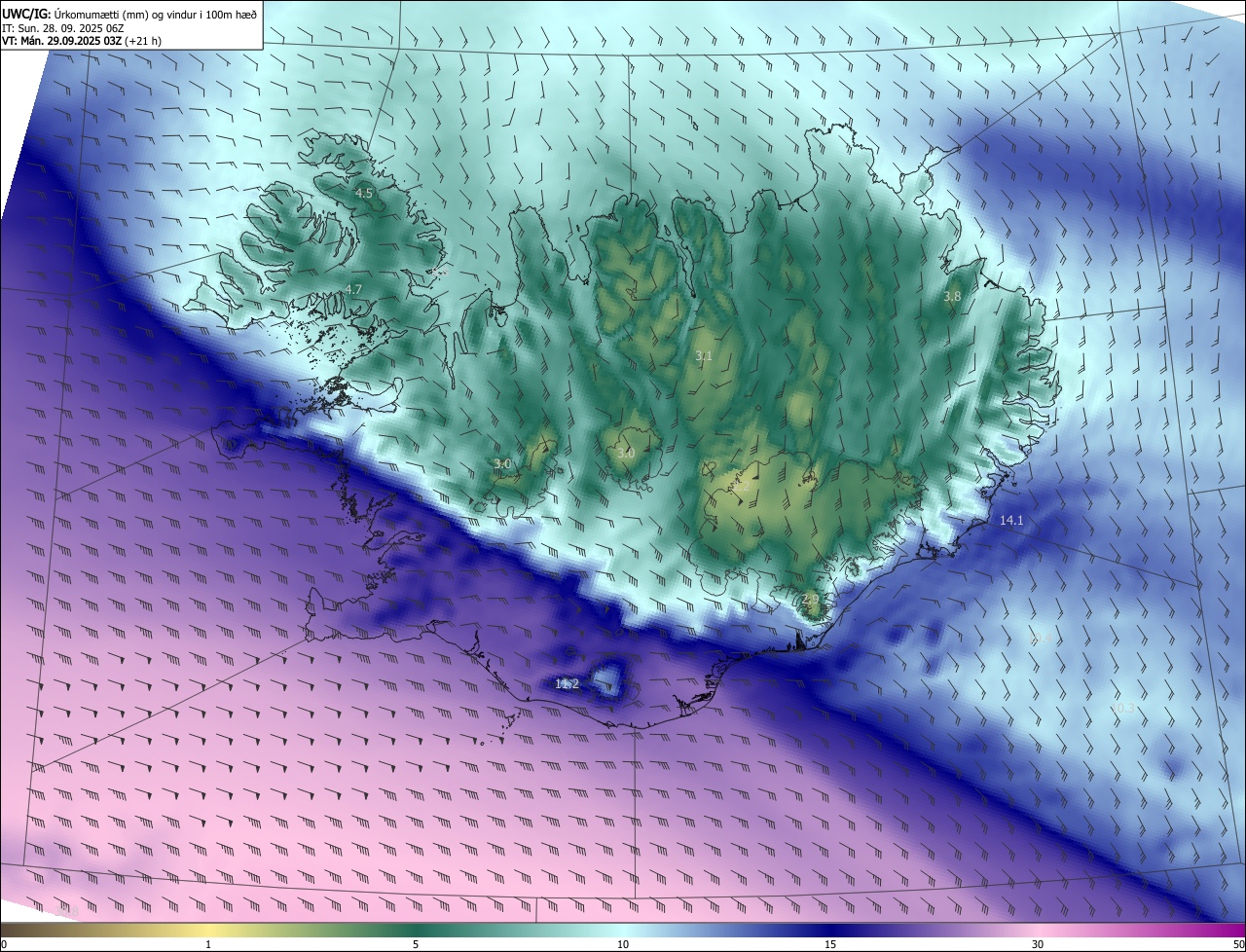Click the '5' tick on the color scale
Screen dimensions: 1246x952
coord(416,945)
